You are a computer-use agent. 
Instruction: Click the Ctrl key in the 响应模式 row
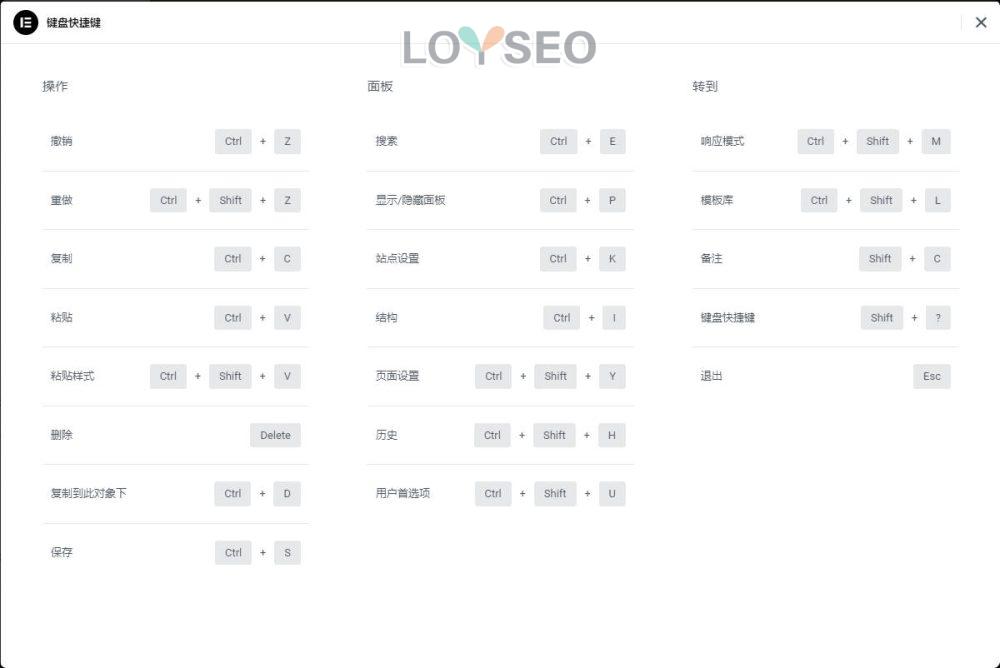click(x=816, y=142)
